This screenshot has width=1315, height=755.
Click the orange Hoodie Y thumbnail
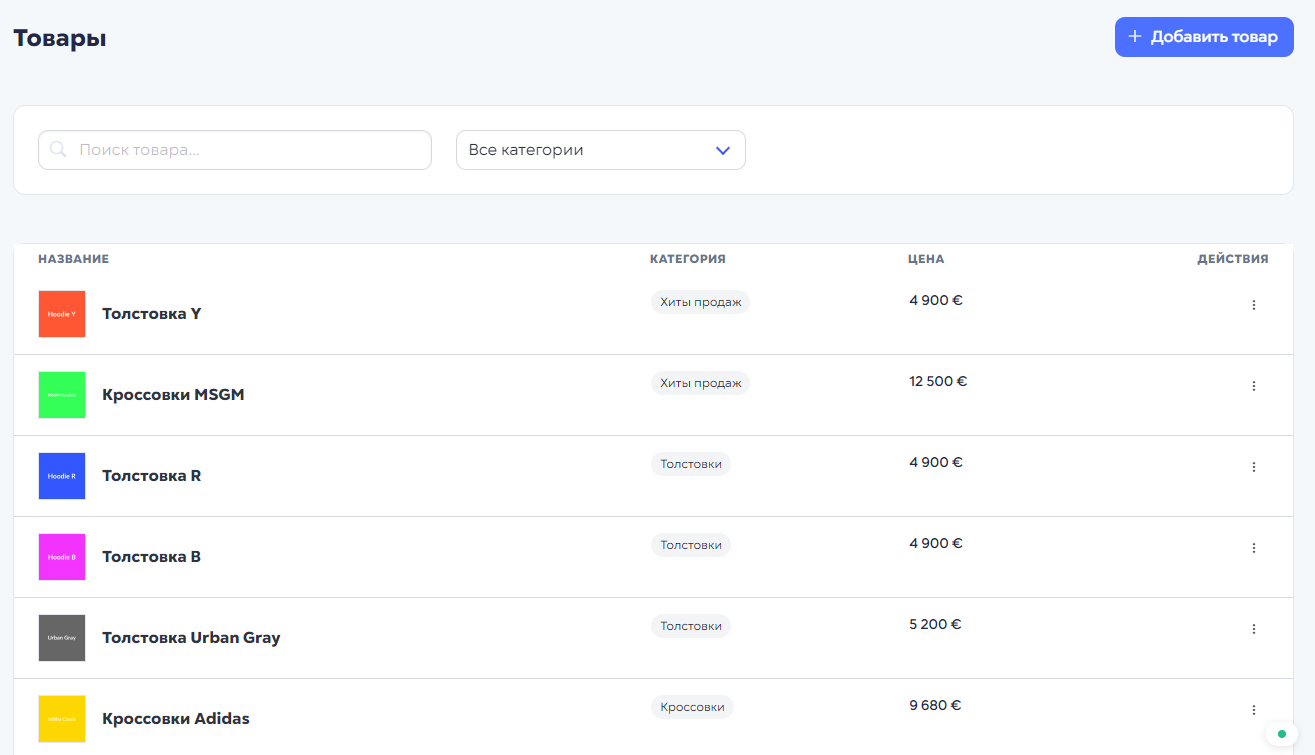pos(62,314)
